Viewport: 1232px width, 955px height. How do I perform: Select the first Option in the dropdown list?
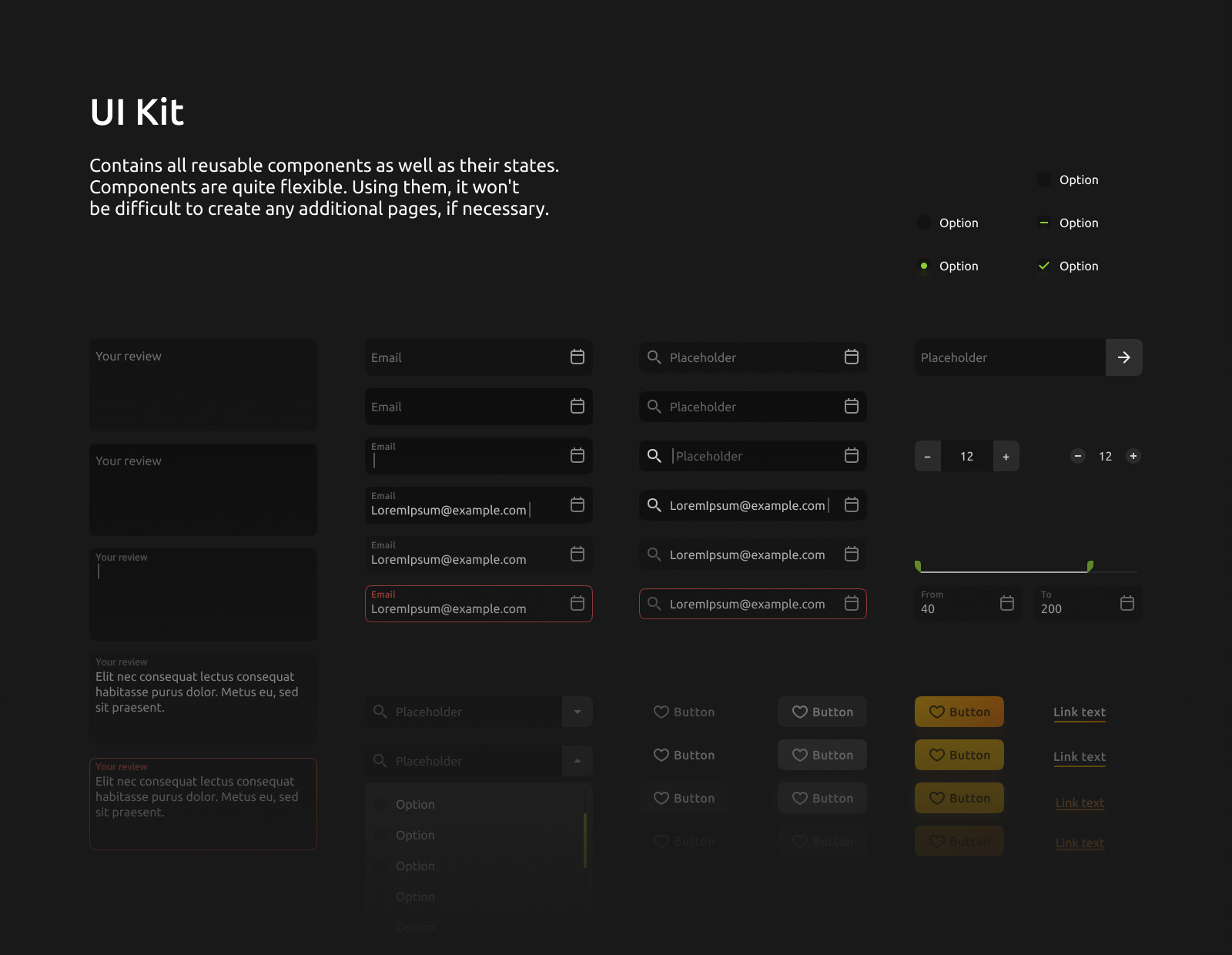tap(415, 804)
